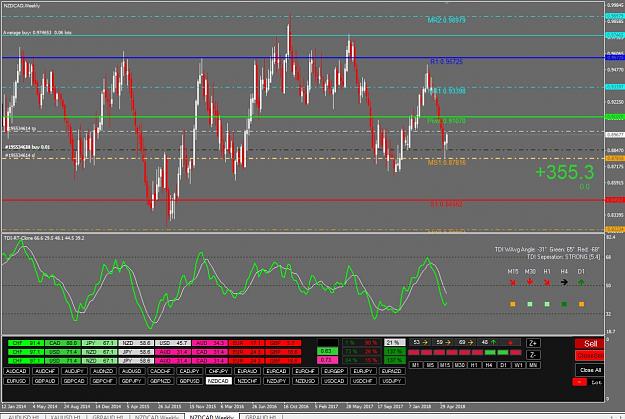The image size is (625, 419).
Task: Load the EURCAD pair
Action: [276, 371]
